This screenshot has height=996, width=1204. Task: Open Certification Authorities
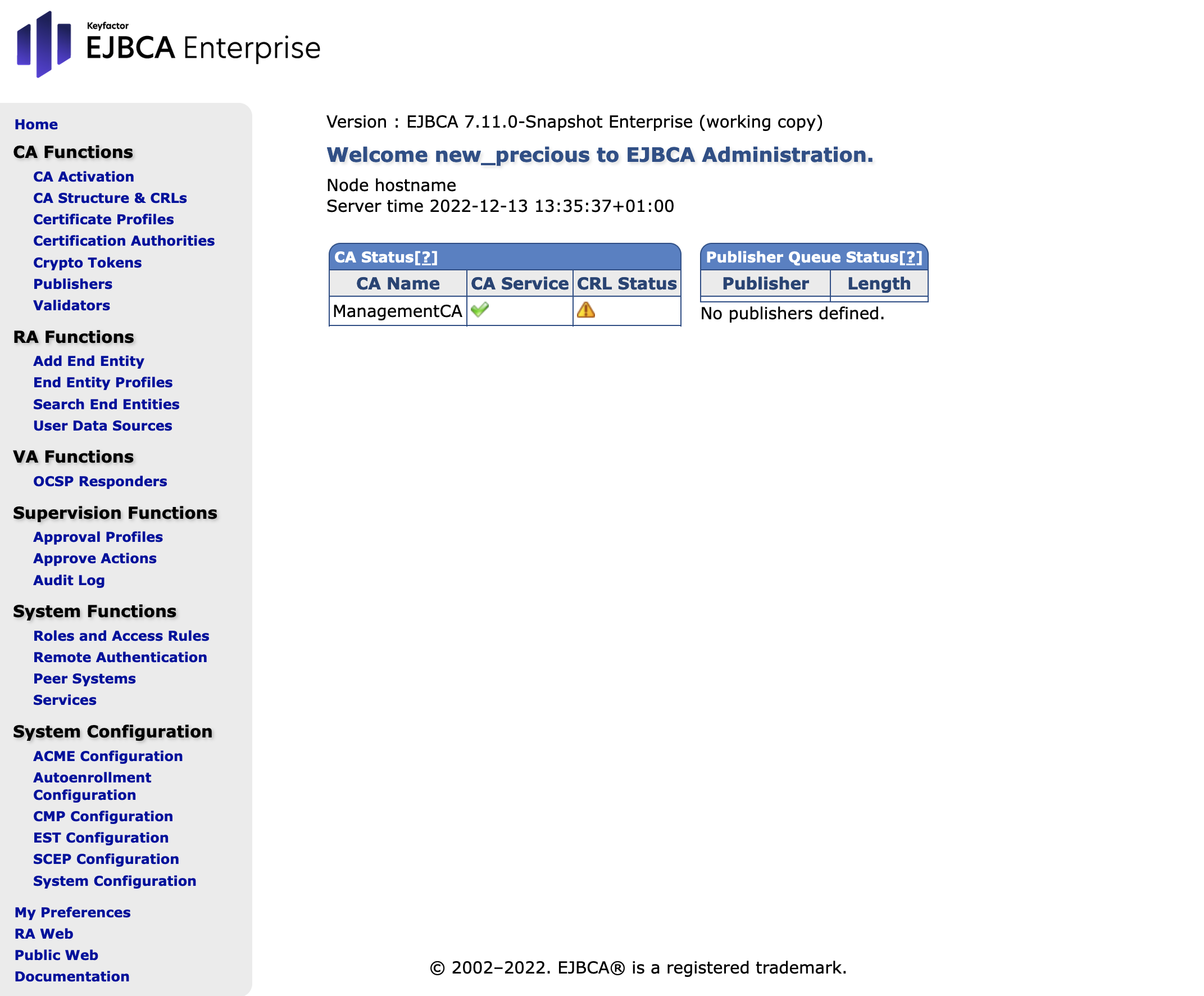(x=124, y=241)
